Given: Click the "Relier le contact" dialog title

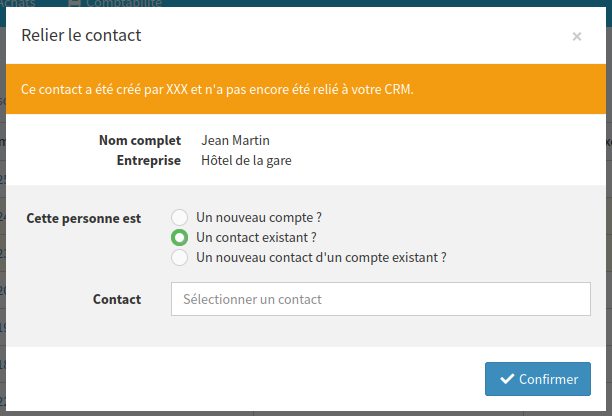Looking at the screenshot, I should pyautogui.click(x=81, y=36).
